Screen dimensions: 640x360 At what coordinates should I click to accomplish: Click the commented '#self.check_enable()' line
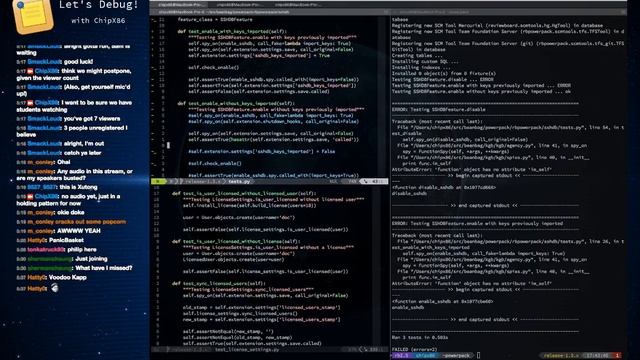point(215,164)
